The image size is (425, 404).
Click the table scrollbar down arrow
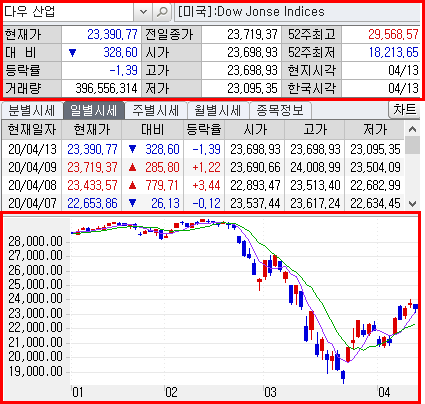coord(413,203)
